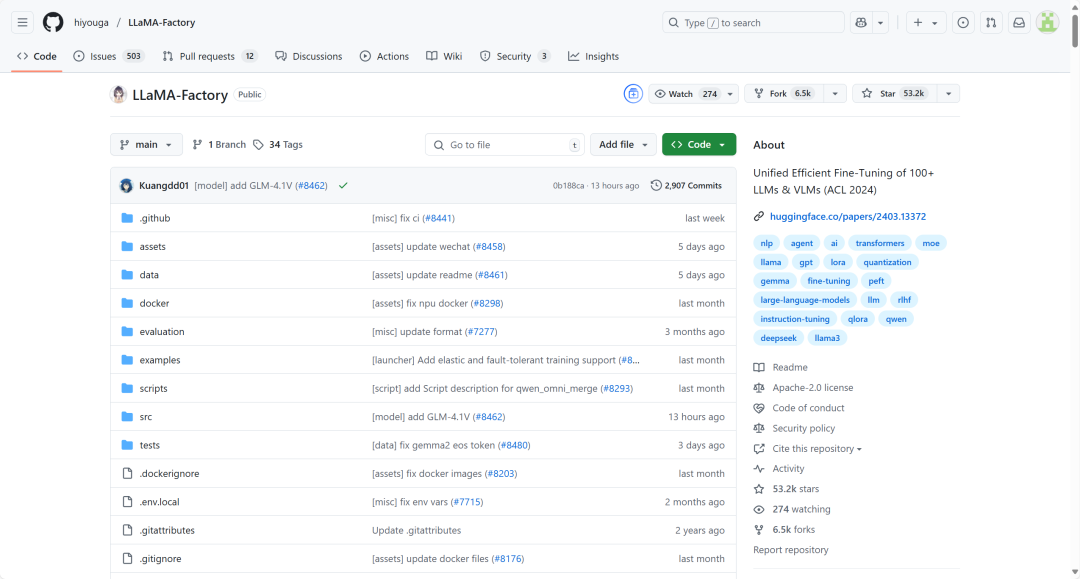Open the src folder
Image resolution: width=1080 pixels, height=579 pixels.
point(146,417)
